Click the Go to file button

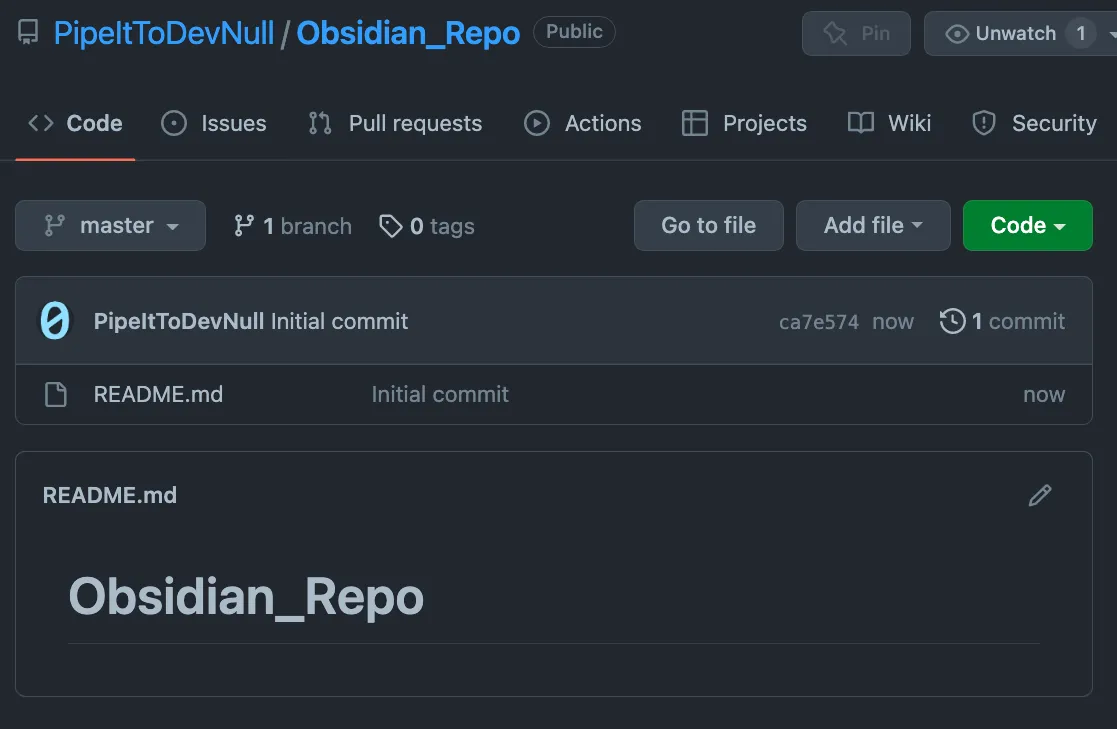pos(708,225)
